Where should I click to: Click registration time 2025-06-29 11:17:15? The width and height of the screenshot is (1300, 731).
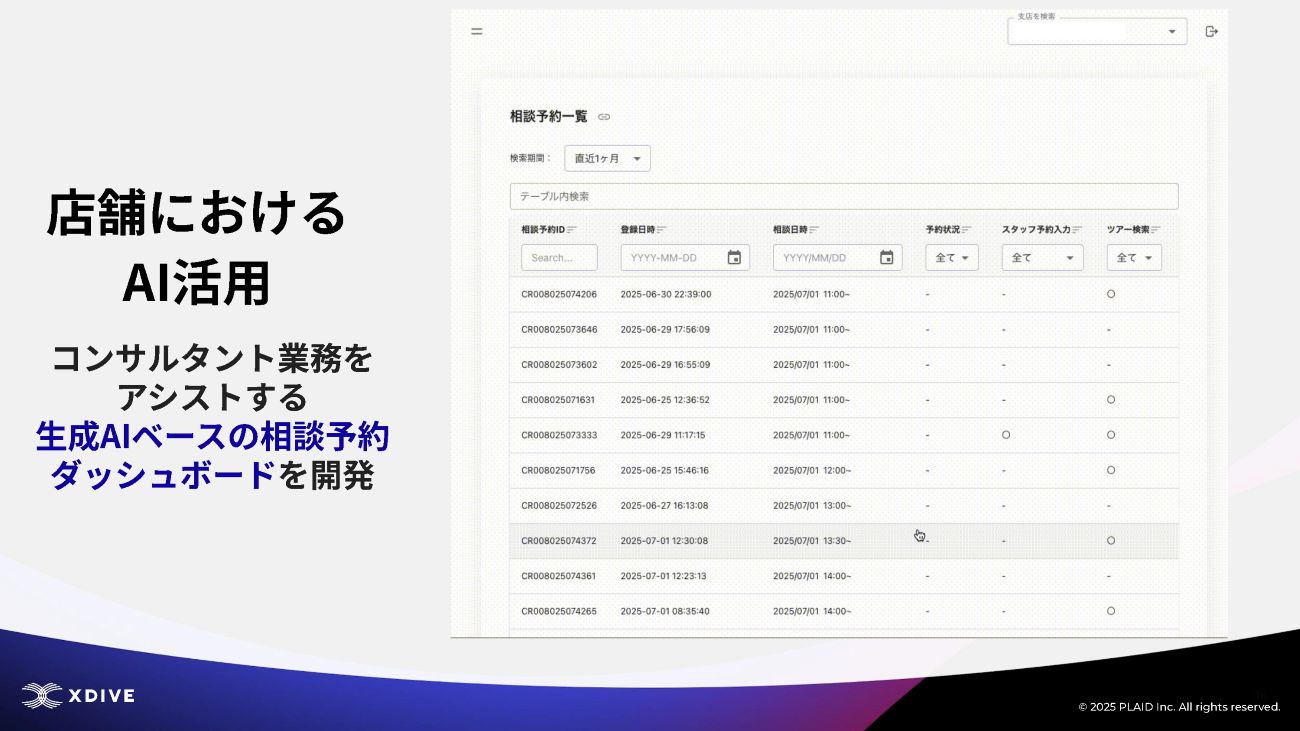[663, 435]
